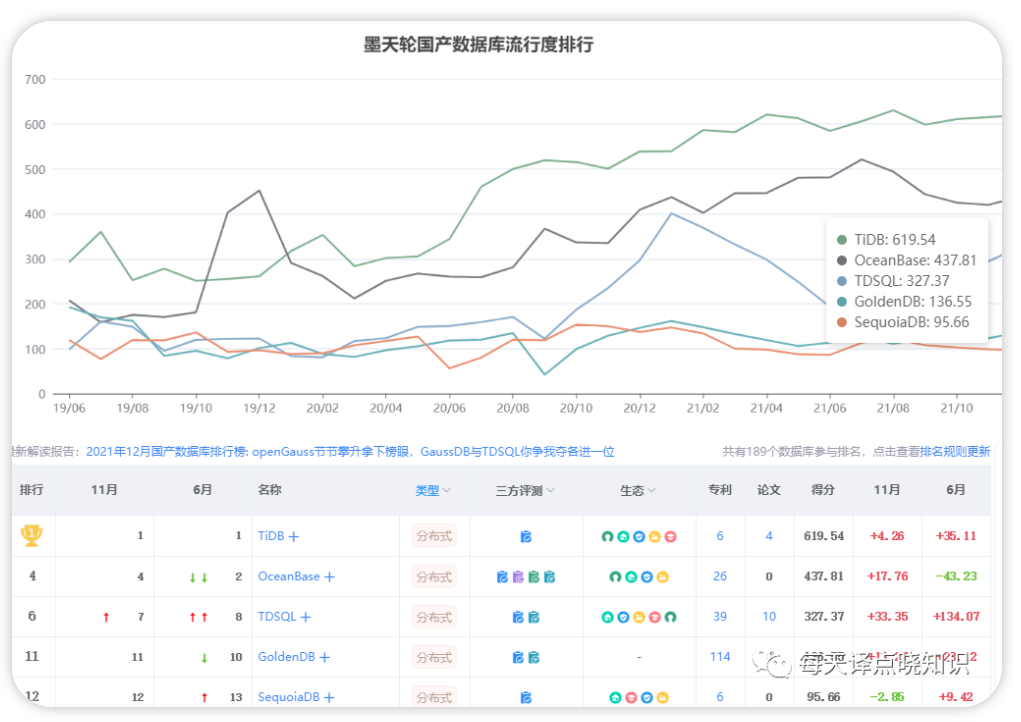Click the green ecosystem icon in OceanBase row
Image resolution: width=1021 pixels, height=722 pixels.
(x=615, y=577)
